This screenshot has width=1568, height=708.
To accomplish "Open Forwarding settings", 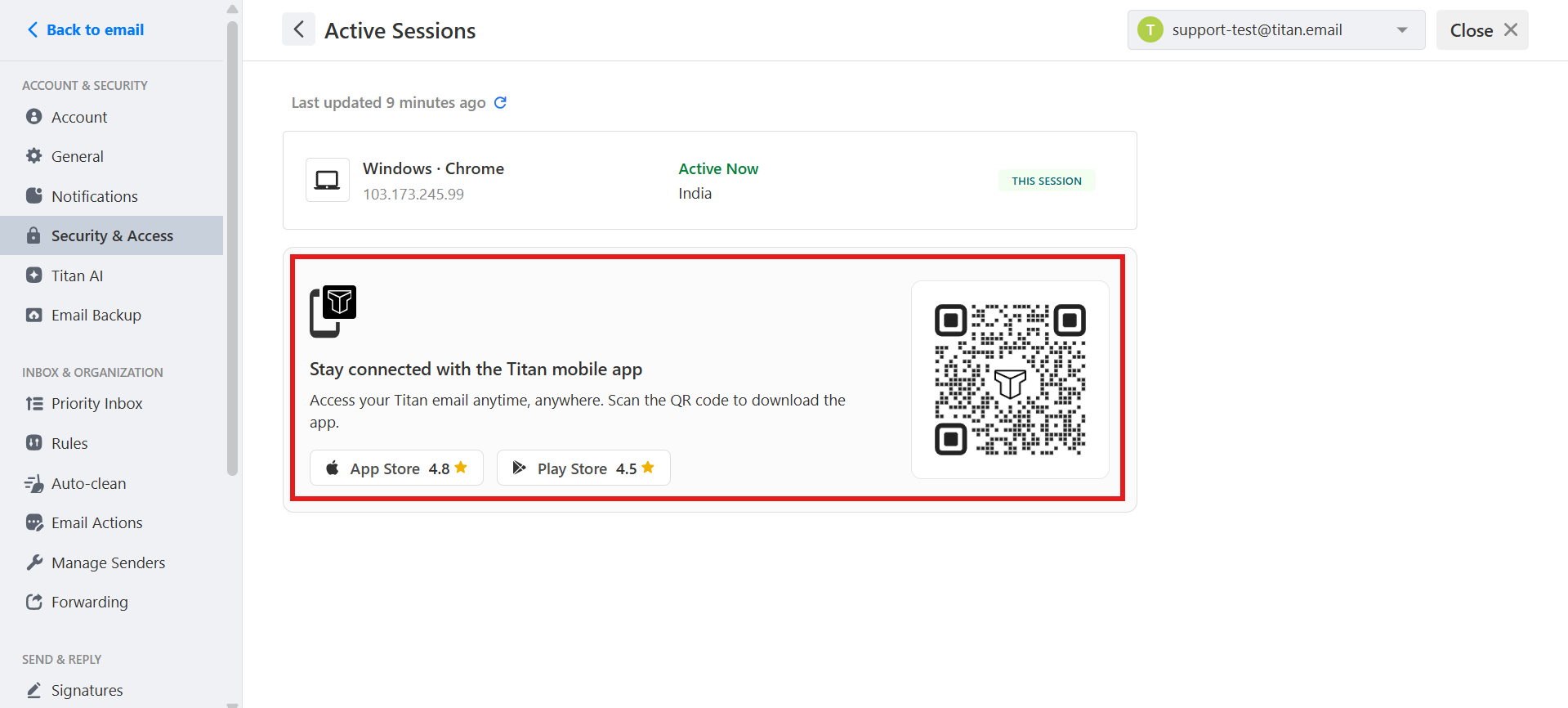I will coord(112,602).
